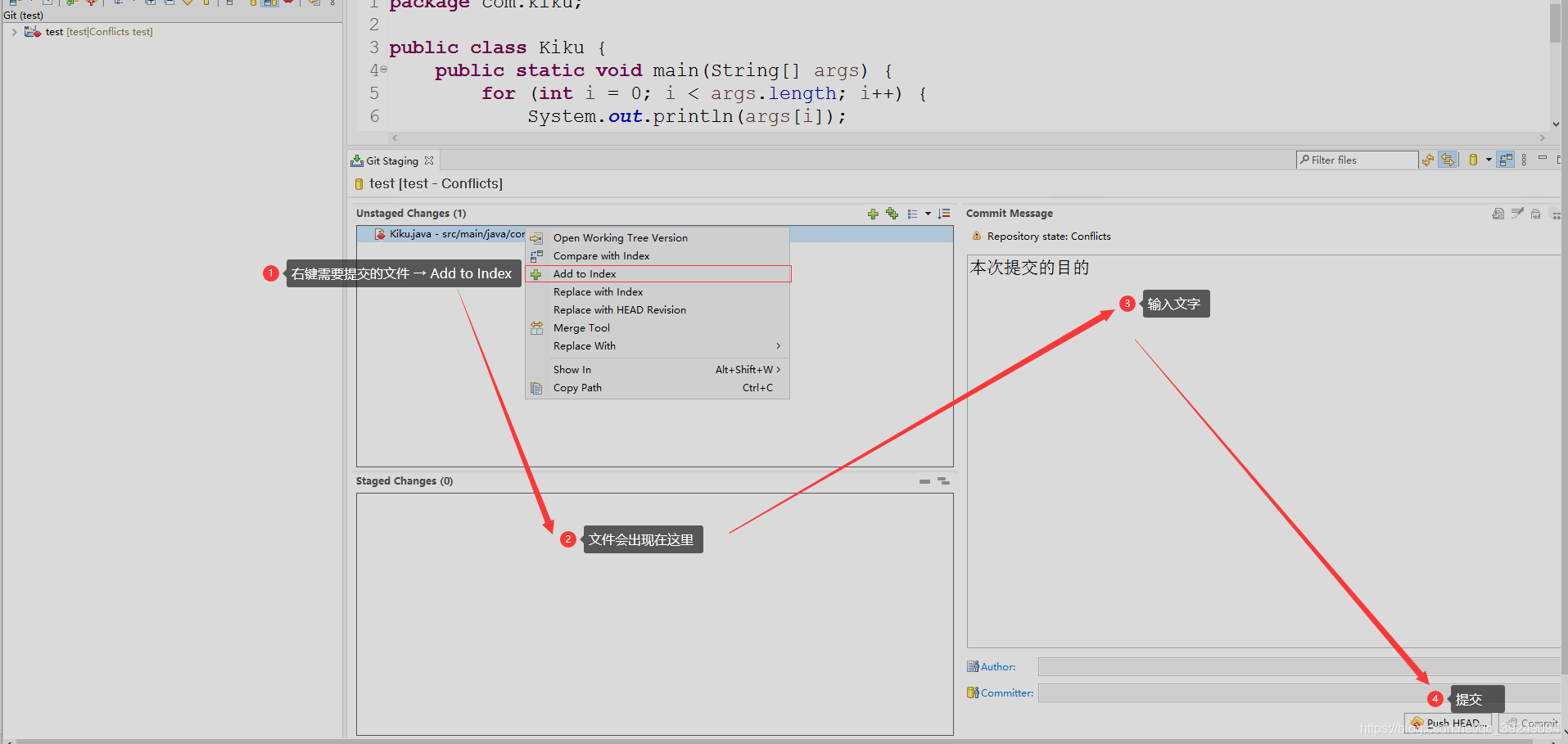Minimize the Git Staging view
Screen dimensions: 1568x744
coord(1543,158)
